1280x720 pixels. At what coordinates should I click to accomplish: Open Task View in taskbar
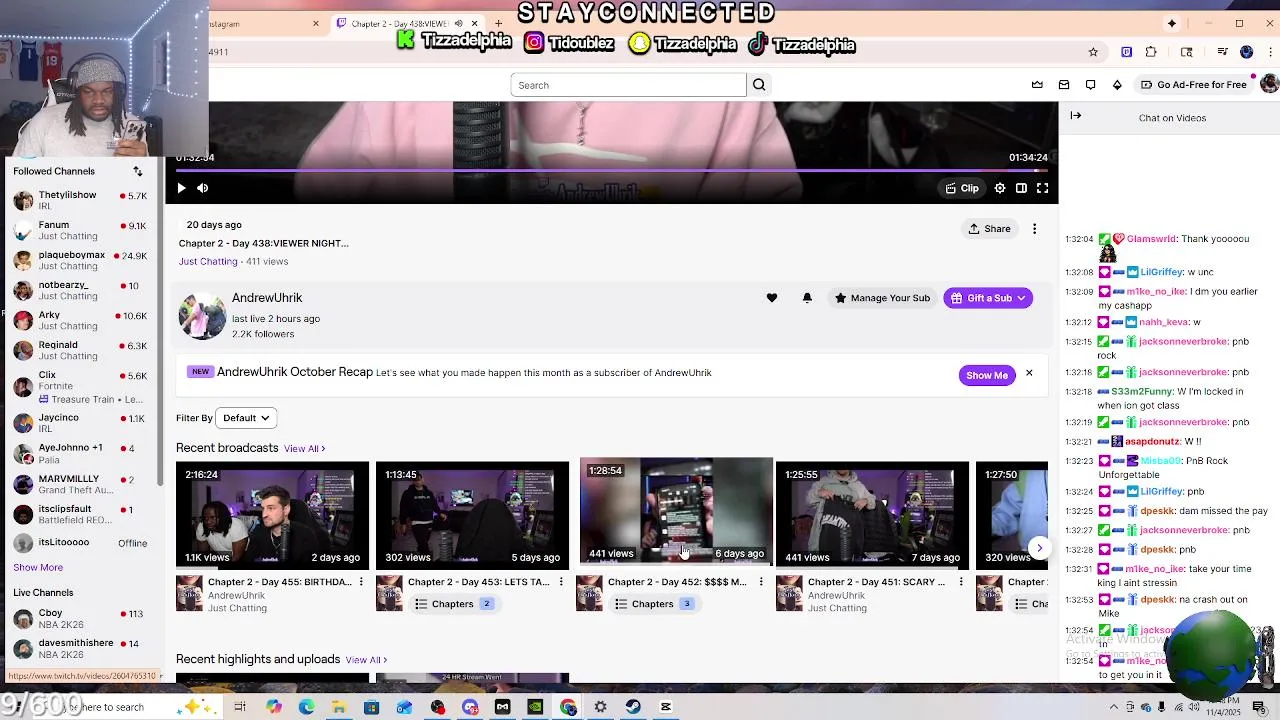click(x=240, y=707)
